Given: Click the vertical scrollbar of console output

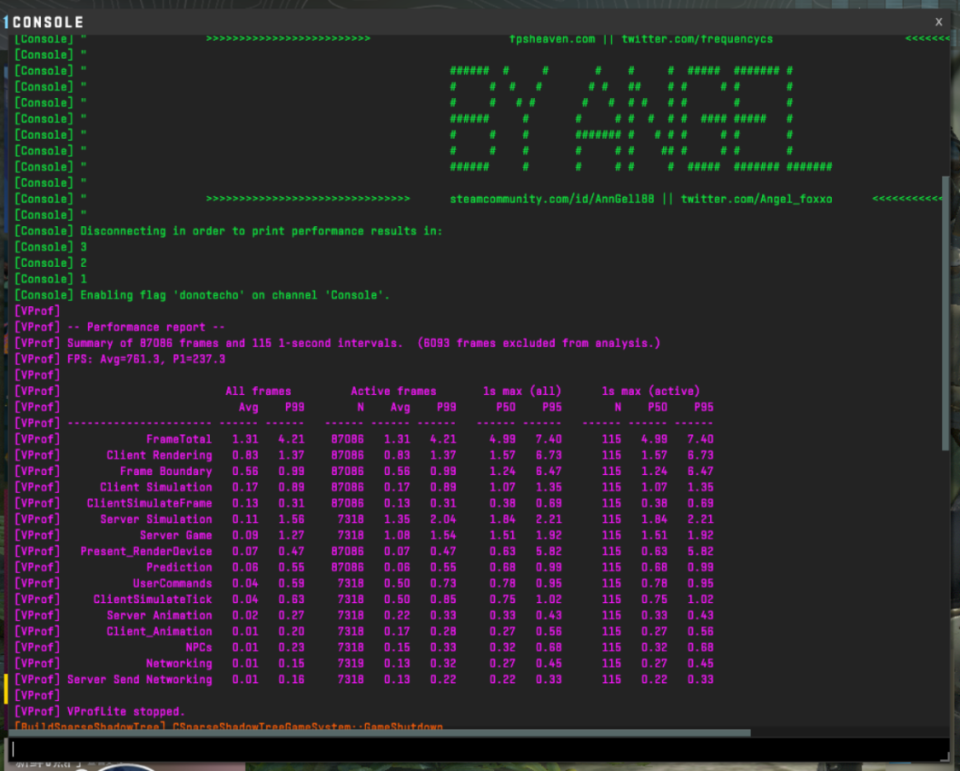Looking at the screenshot, I should click(946, 314).
